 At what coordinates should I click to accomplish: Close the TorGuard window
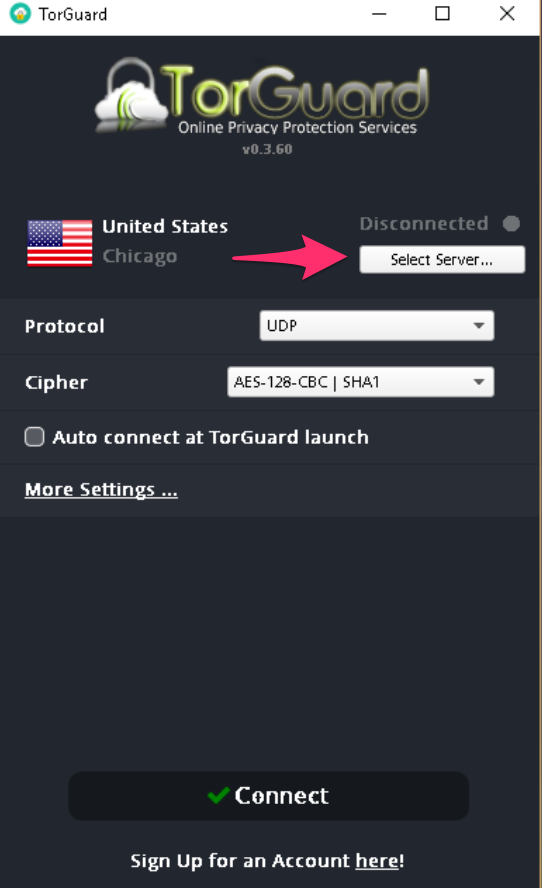tap(507, 14)
